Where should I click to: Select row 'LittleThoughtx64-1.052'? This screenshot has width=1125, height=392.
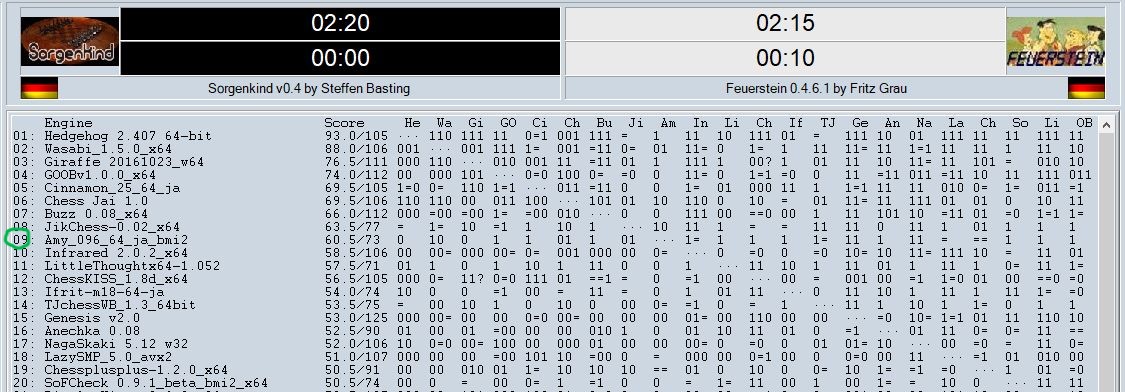[552, 266]
